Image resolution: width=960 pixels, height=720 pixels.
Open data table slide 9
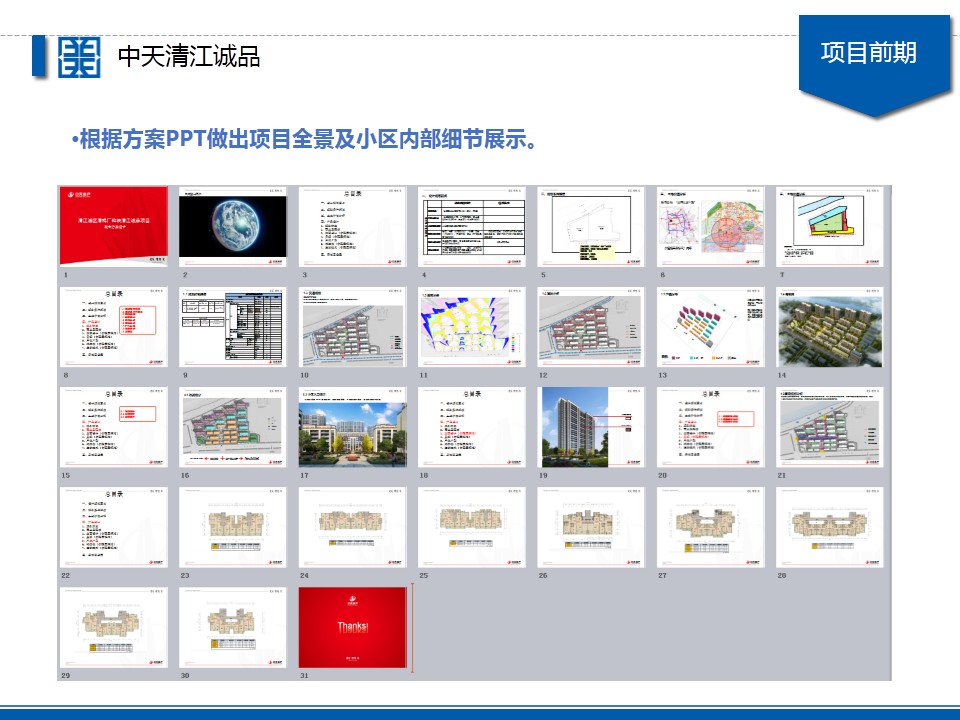tap(233, 327)
